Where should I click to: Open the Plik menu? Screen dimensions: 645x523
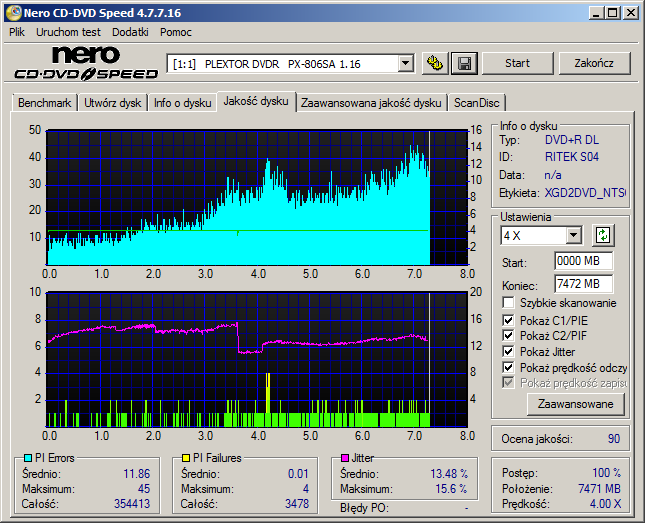(17, 32)
